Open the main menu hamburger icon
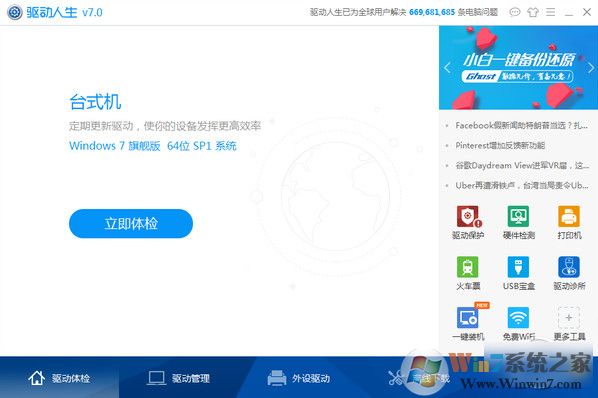This screenshot has width=598, height=398. (x=550, y=12)
